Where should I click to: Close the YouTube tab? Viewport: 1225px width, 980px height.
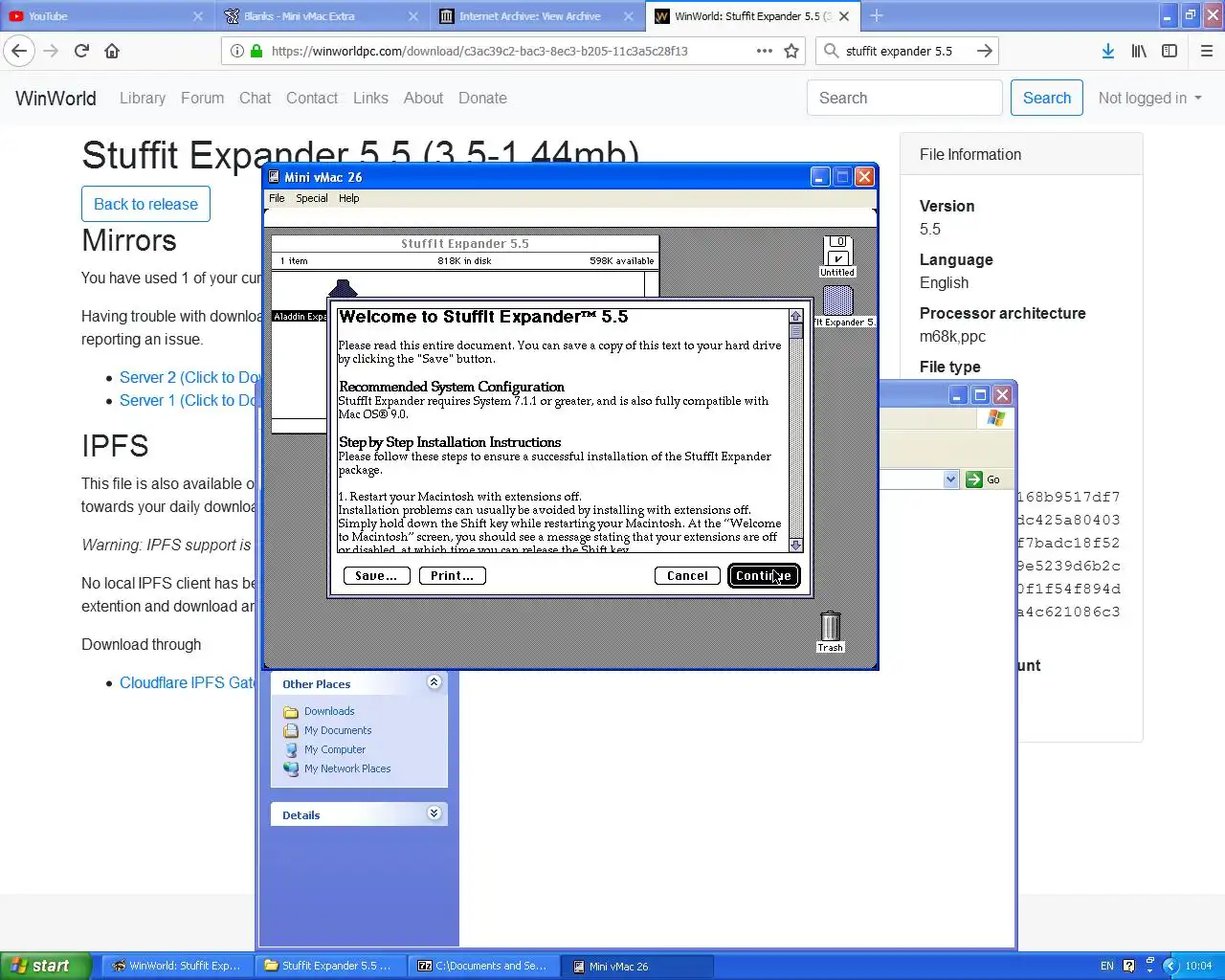[x=198, y=16]
